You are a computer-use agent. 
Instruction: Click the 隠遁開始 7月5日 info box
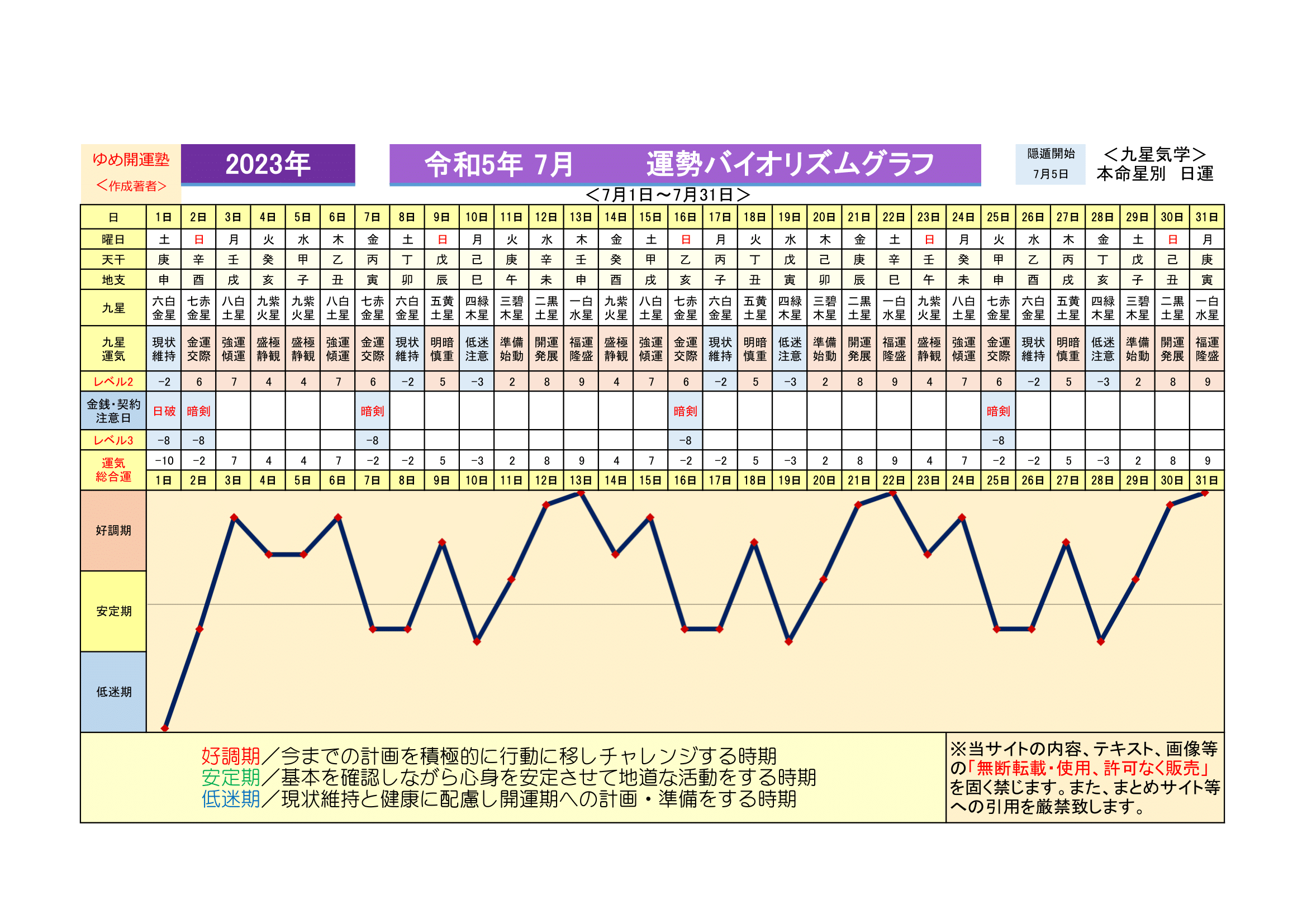point(1050,164)
